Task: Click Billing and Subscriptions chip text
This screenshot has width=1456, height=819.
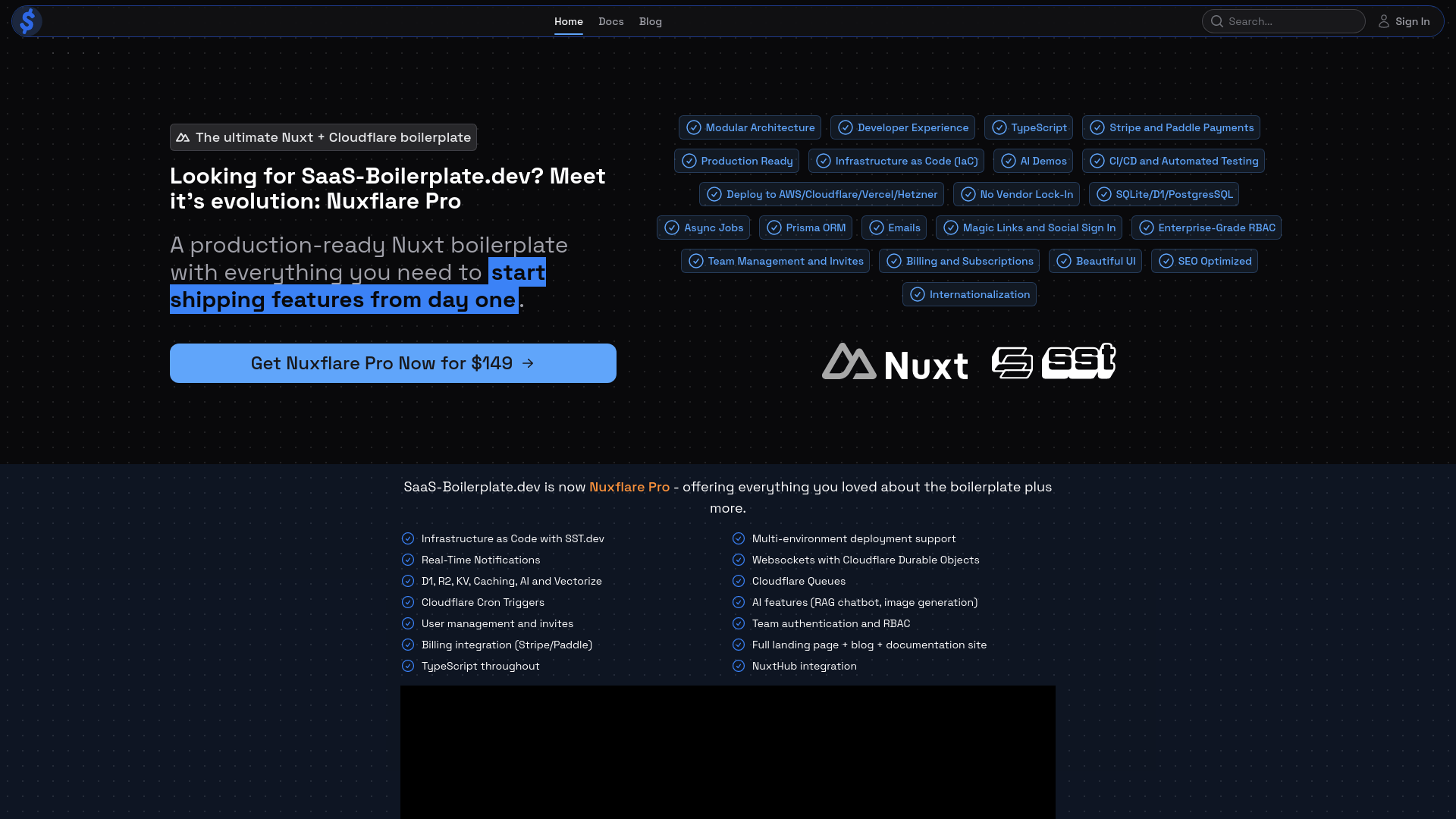Action: tap(970, 261)
